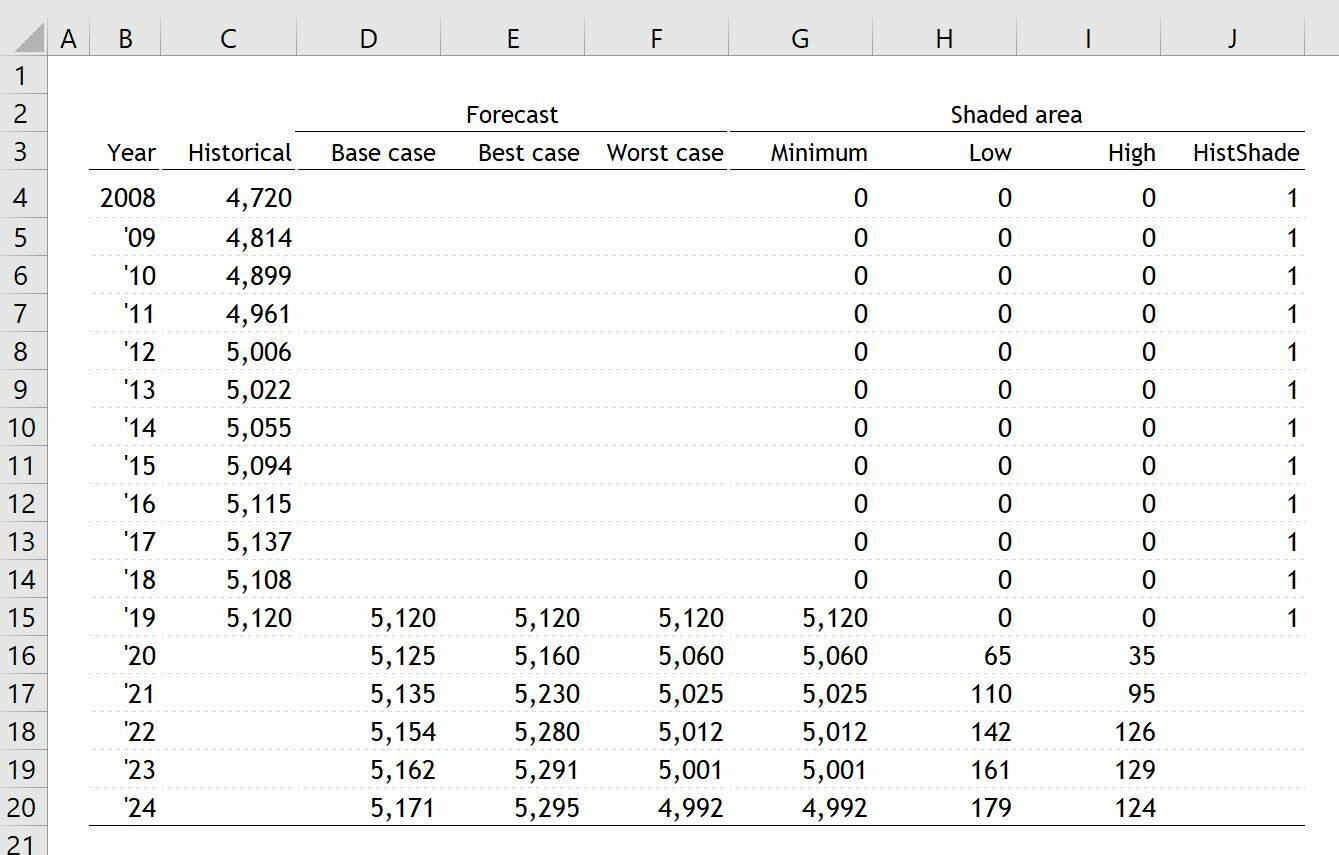Select the 2008 year cell
Screen dimensions: 1339x855
pos(126,198)
